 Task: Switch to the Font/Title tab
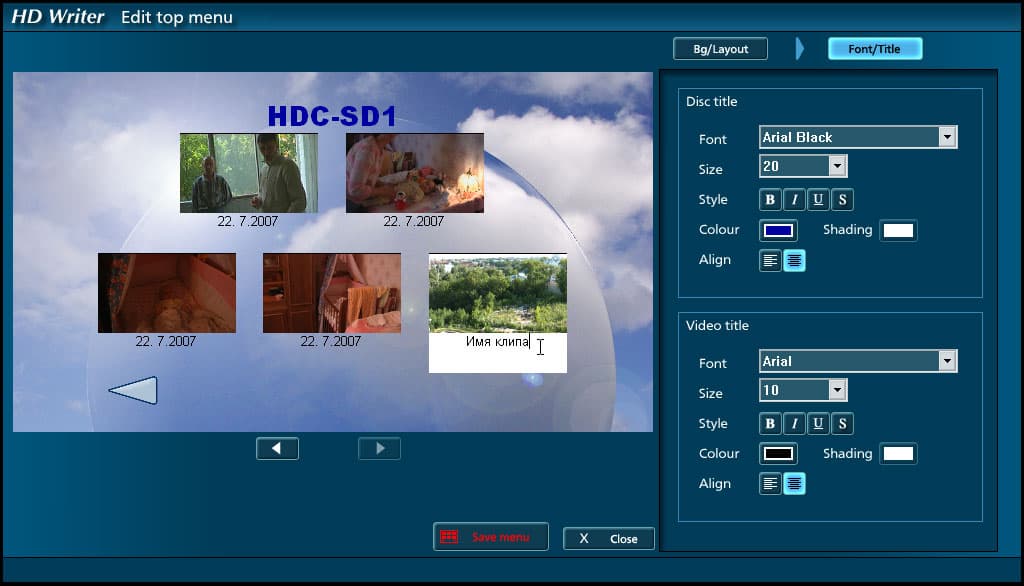tap(875, 49)
